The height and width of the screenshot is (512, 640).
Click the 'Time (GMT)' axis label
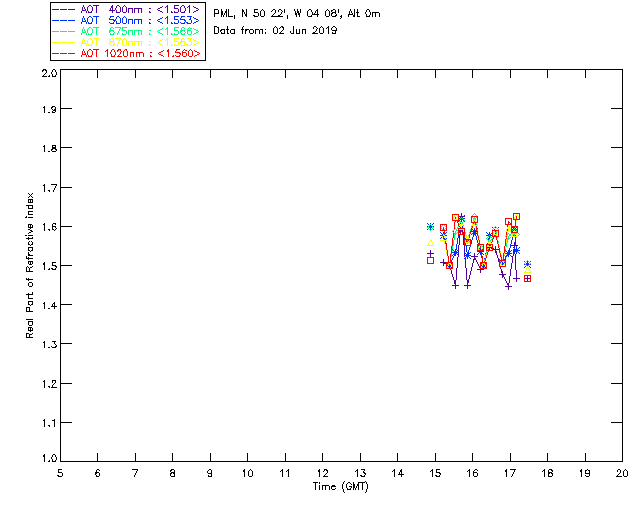click(x=340, y=486)
